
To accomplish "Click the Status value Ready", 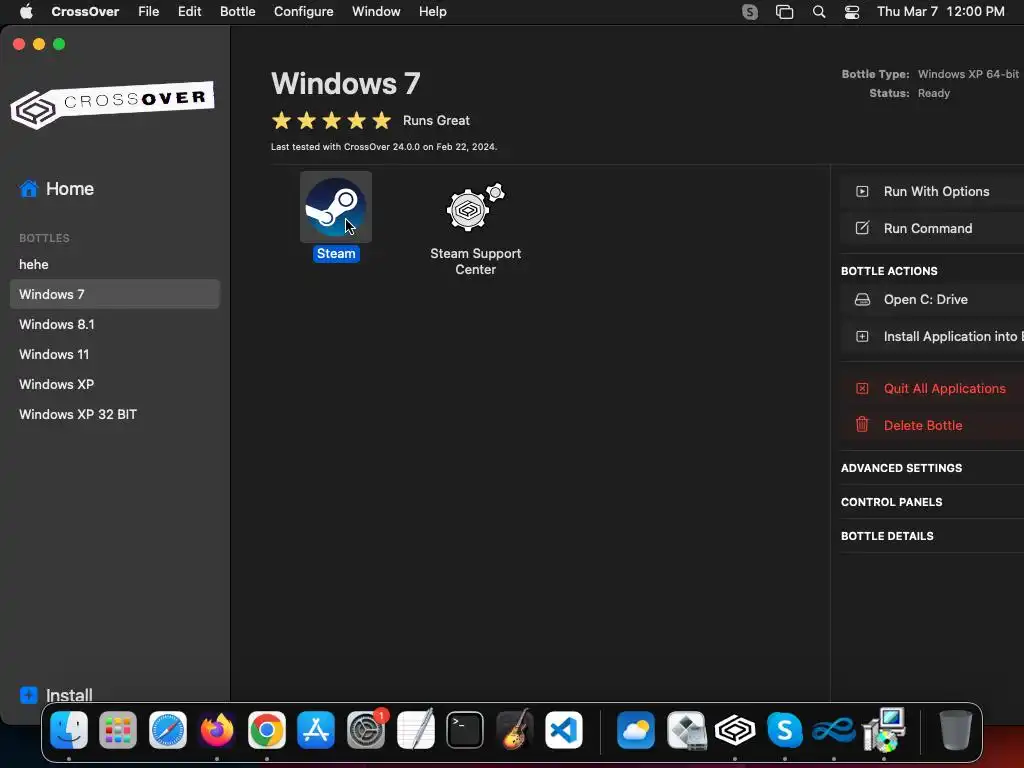I will (934, 93).
